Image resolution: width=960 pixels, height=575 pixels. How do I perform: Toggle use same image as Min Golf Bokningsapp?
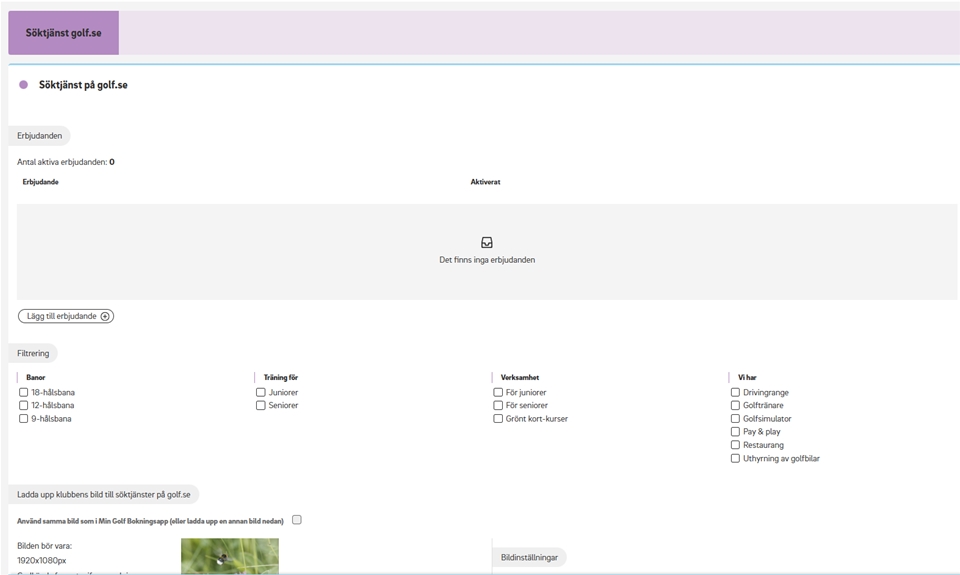[297, 520]
